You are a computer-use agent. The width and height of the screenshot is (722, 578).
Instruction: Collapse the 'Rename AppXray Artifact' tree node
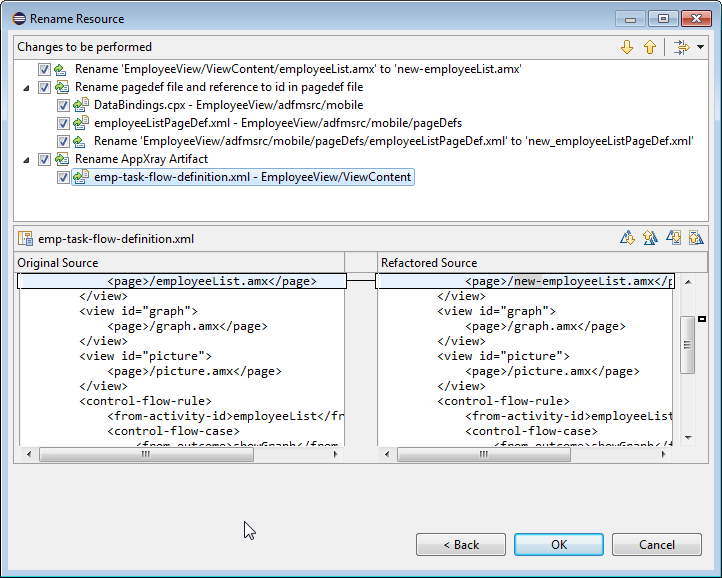pos(26,160)
